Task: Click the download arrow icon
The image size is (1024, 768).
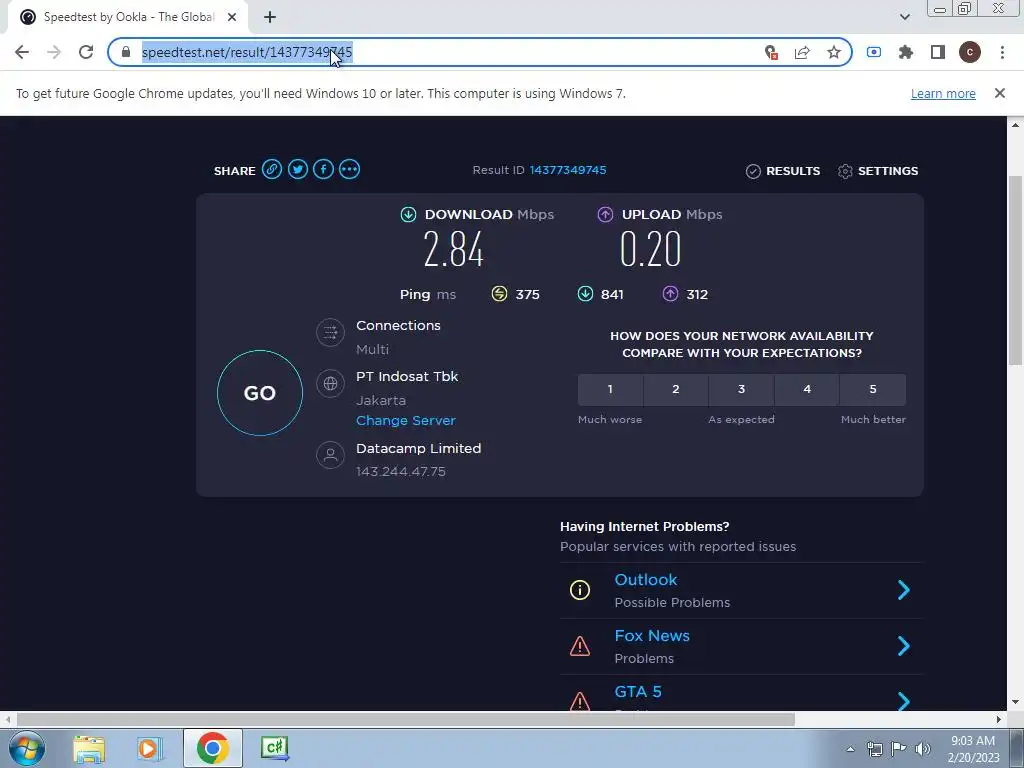Action: click(408, 214)
